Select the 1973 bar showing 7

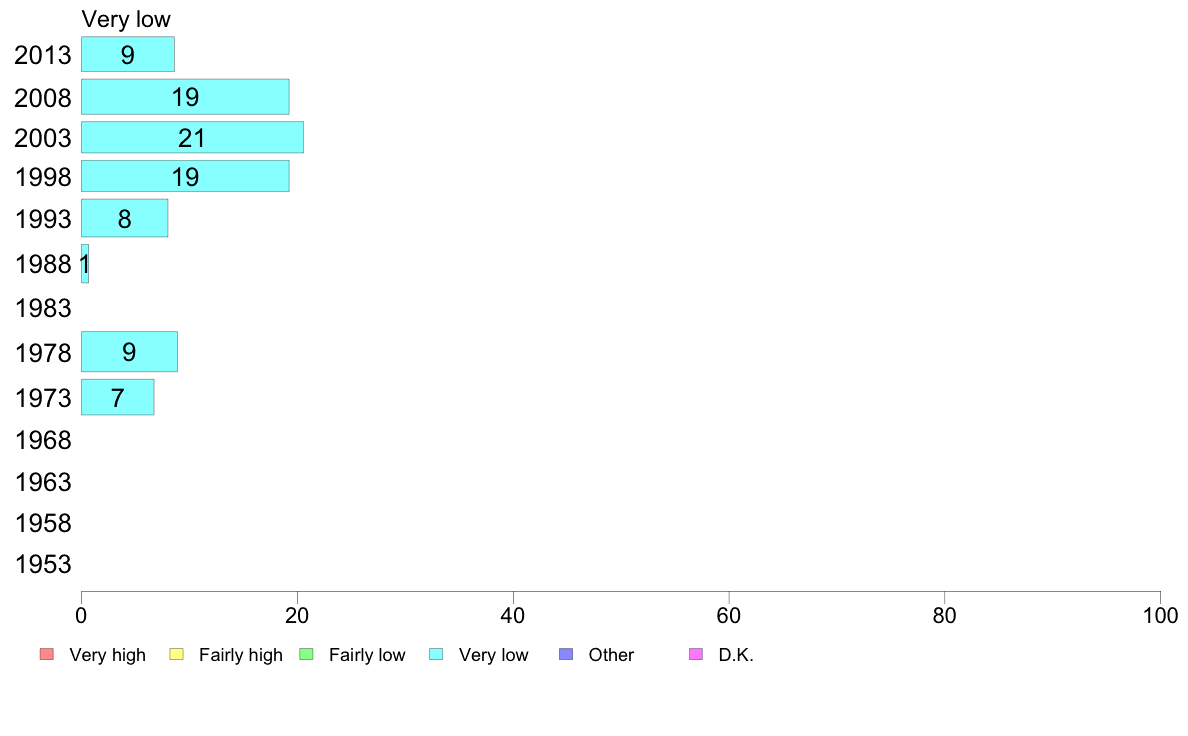117,397
